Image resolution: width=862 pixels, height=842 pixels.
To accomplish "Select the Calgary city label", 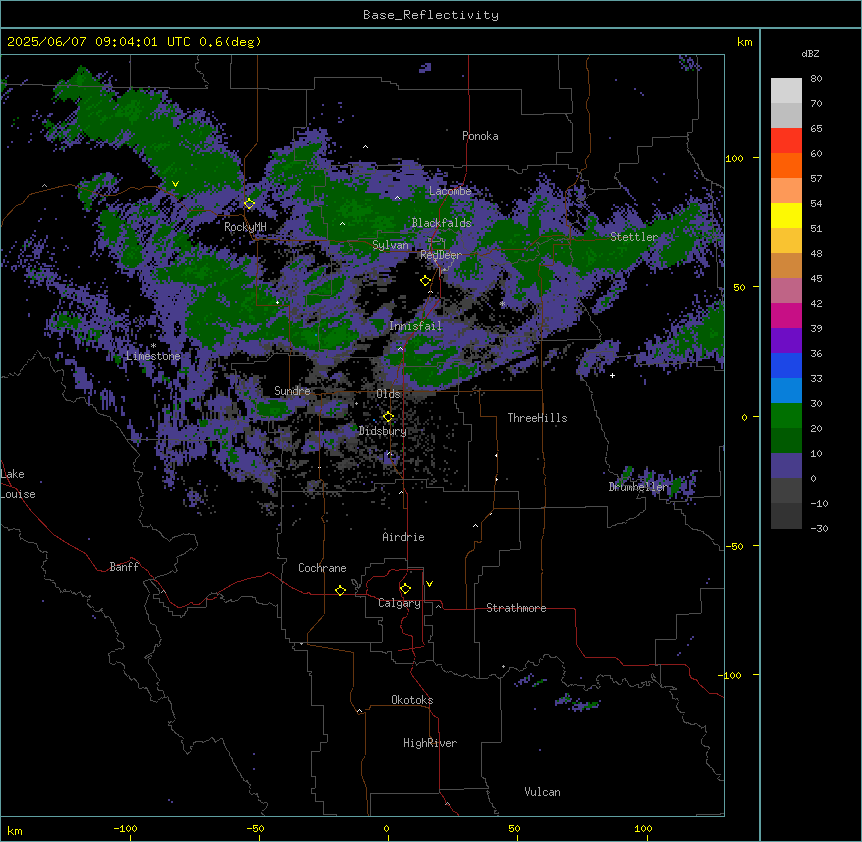I will point(399,603).
